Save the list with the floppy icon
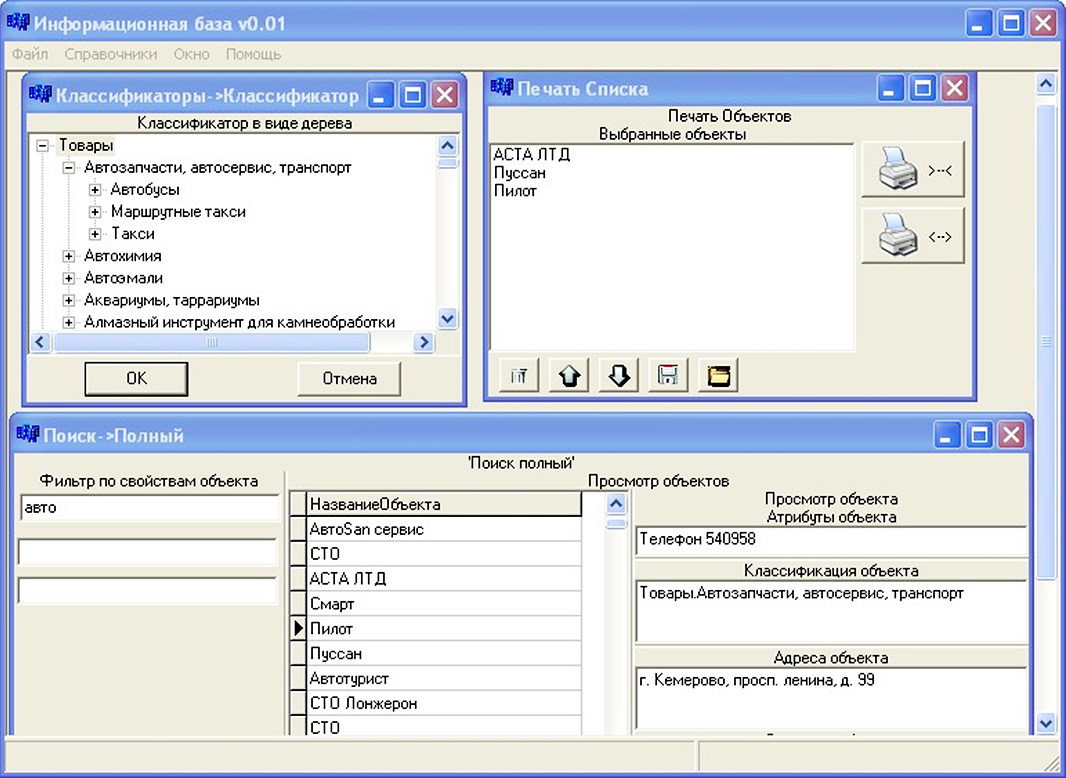The image size is (1066, 778). 668,375
